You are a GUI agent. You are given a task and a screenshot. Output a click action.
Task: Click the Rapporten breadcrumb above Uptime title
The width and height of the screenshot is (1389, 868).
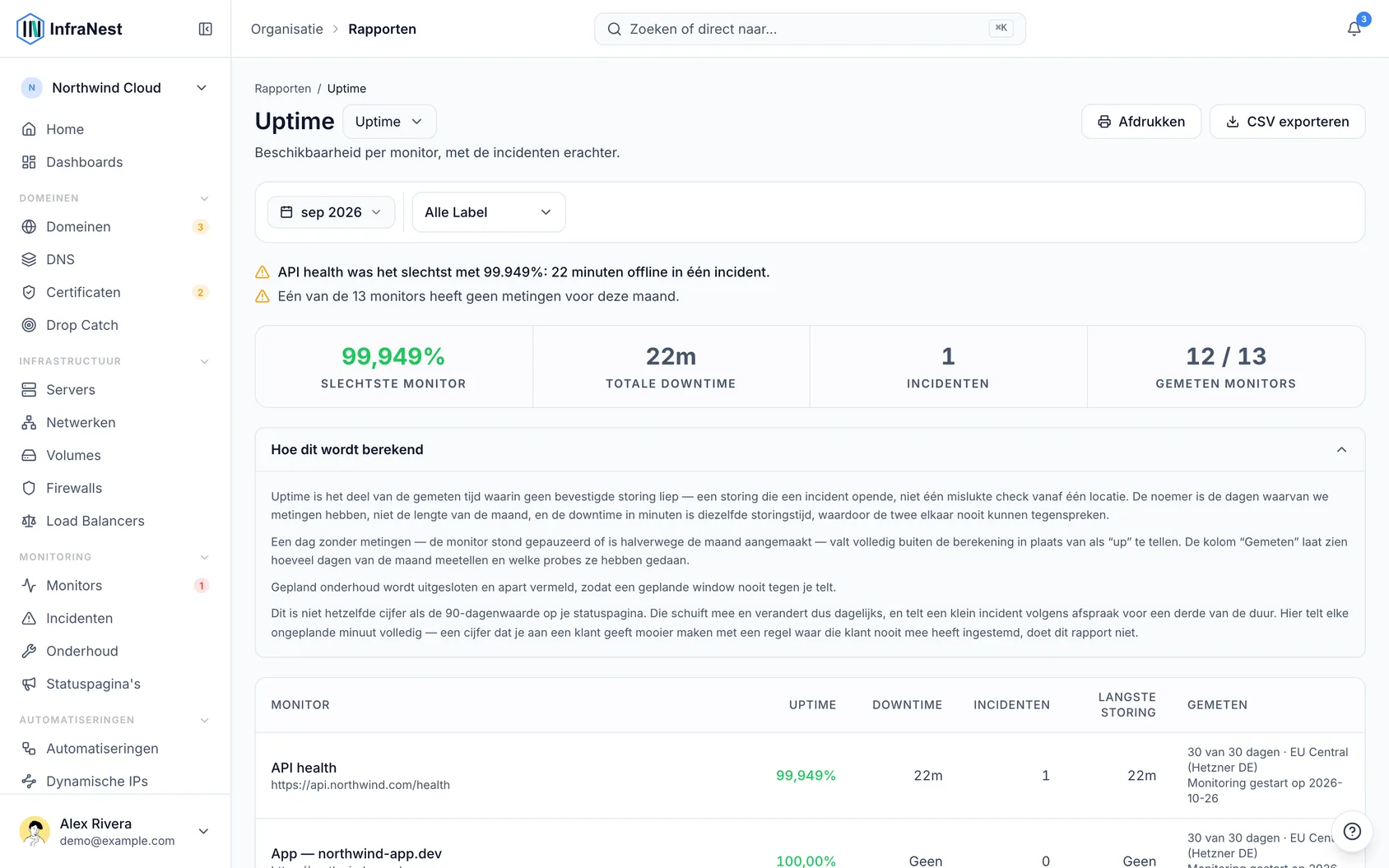(x=283, y=89)
